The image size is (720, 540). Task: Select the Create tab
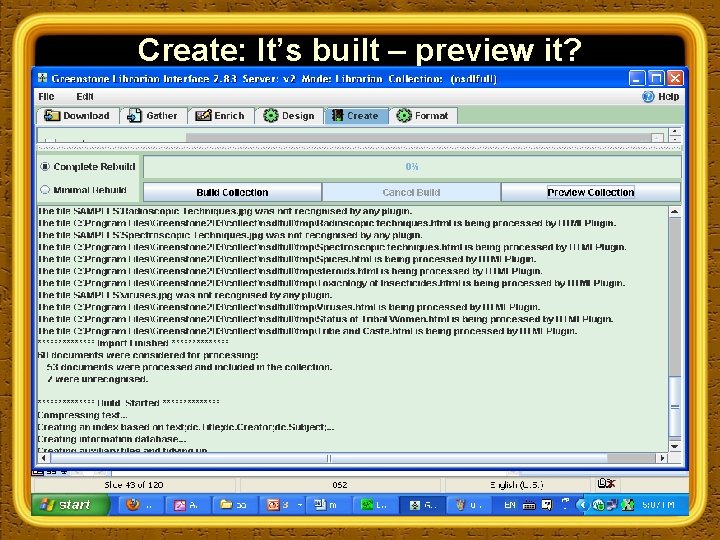pyautogui.click(x=356, y=116)
